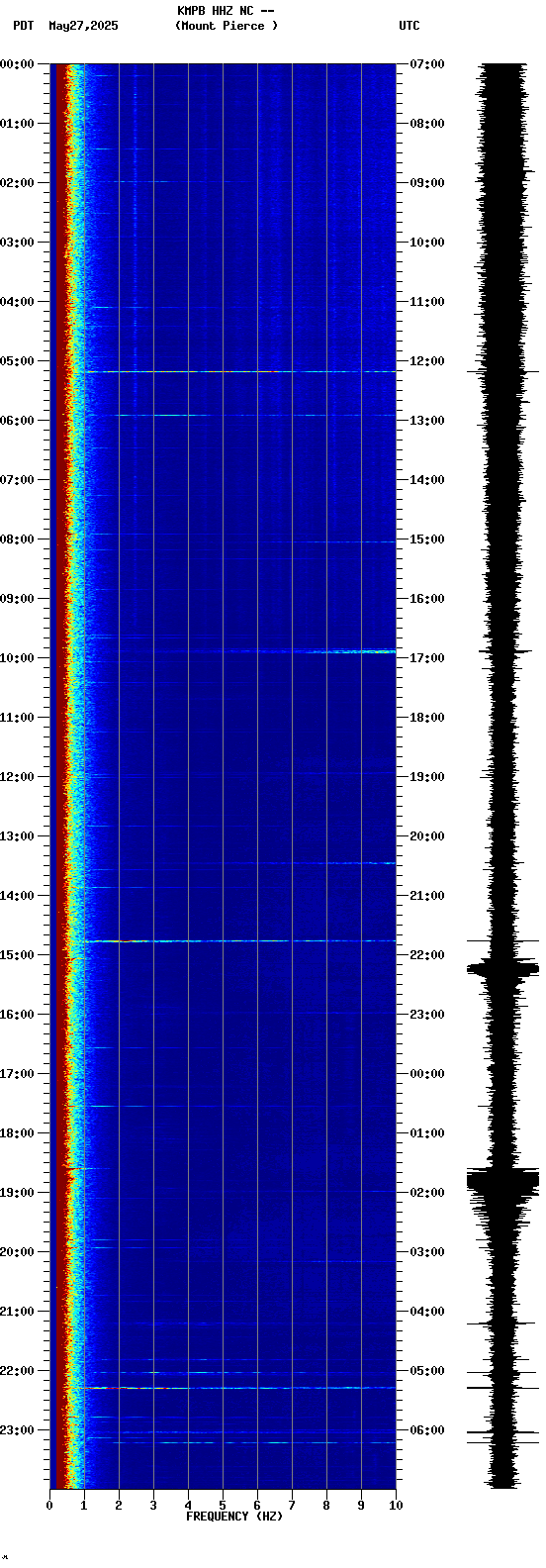Click the 00:00 UTC time label
The width and height of the screenshot is (546, 1568).
click(x=426, y=1074)
